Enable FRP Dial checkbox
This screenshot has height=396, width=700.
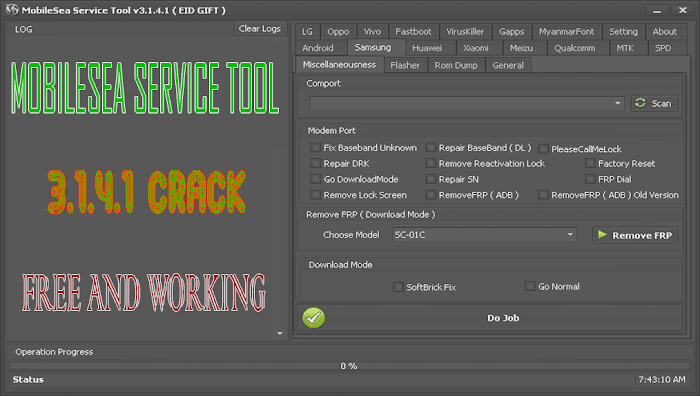pos(590,179)
